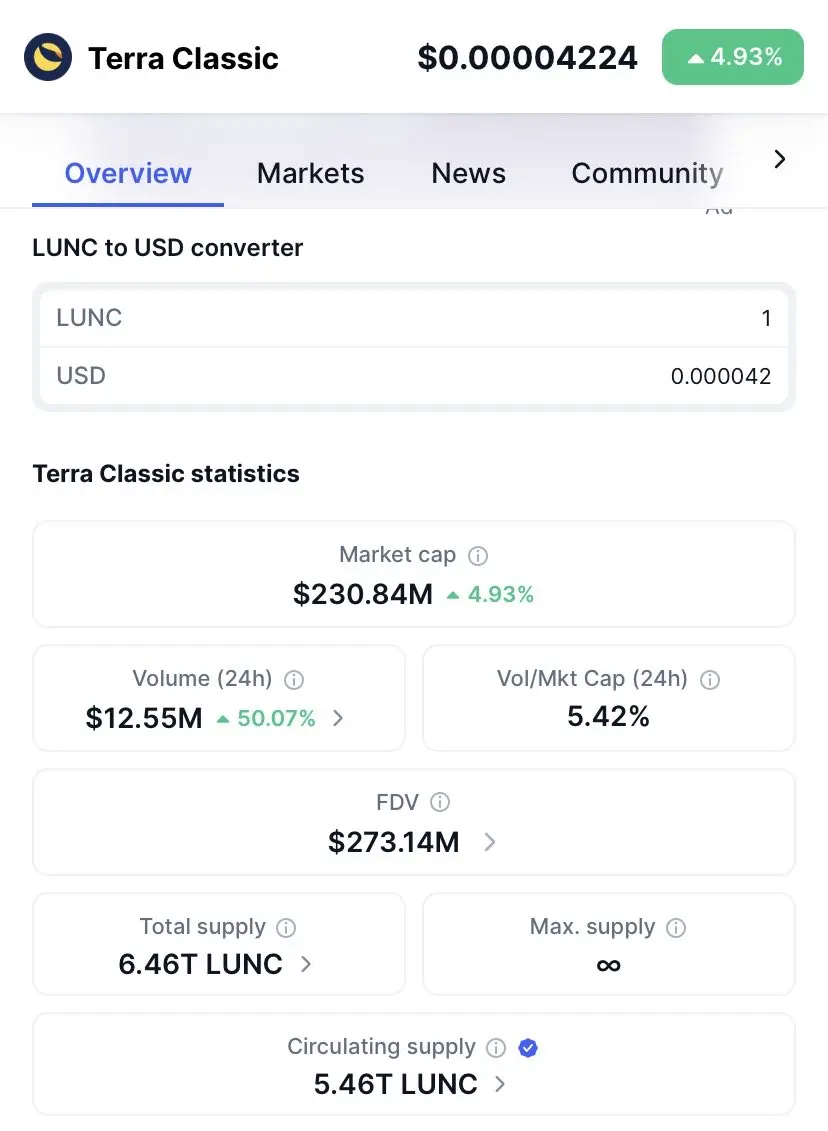Viewport: 828px width, 1131px height.
Task: Click the Market cap info icon
Action: coord(479,555)
